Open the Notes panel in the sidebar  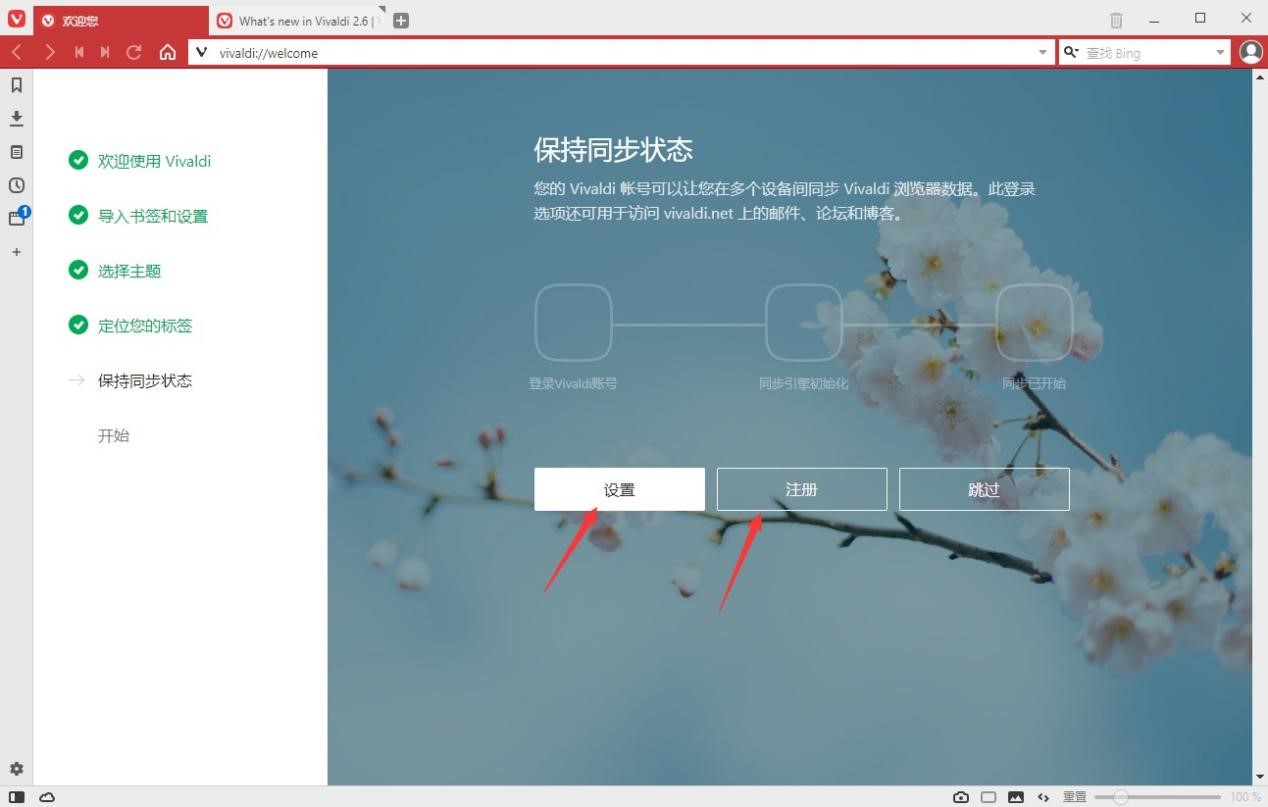tap(16, 151)
